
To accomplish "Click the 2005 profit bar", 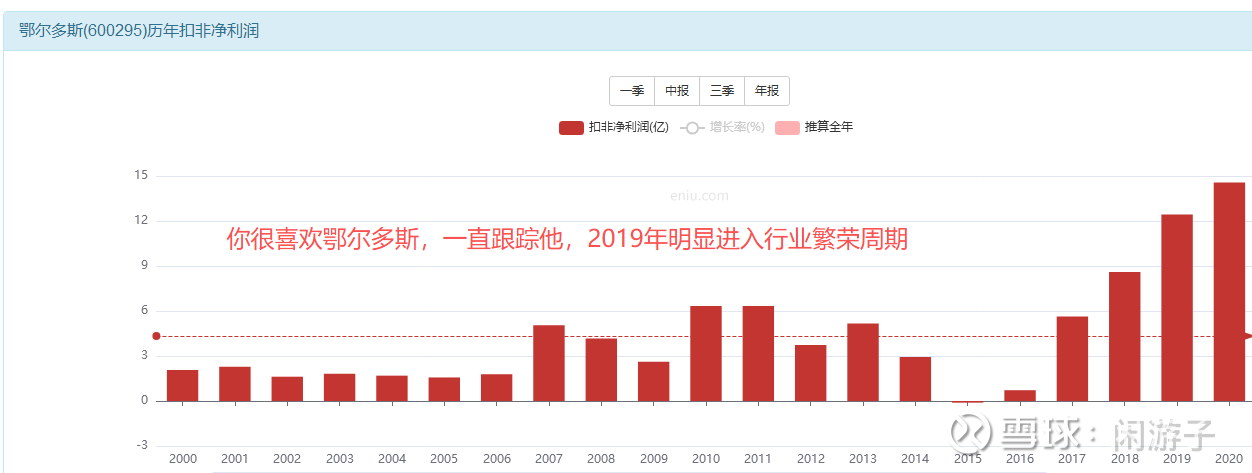I will click(444, 390).
